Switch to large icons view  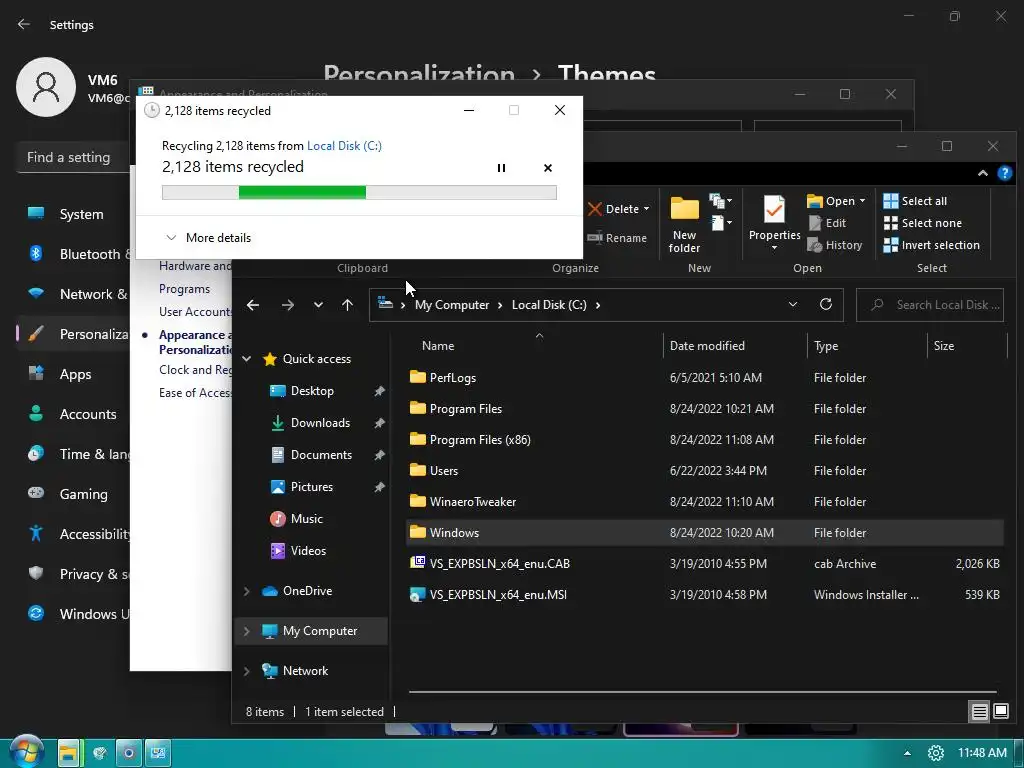pyautogui.click(x=1000, y=711)
